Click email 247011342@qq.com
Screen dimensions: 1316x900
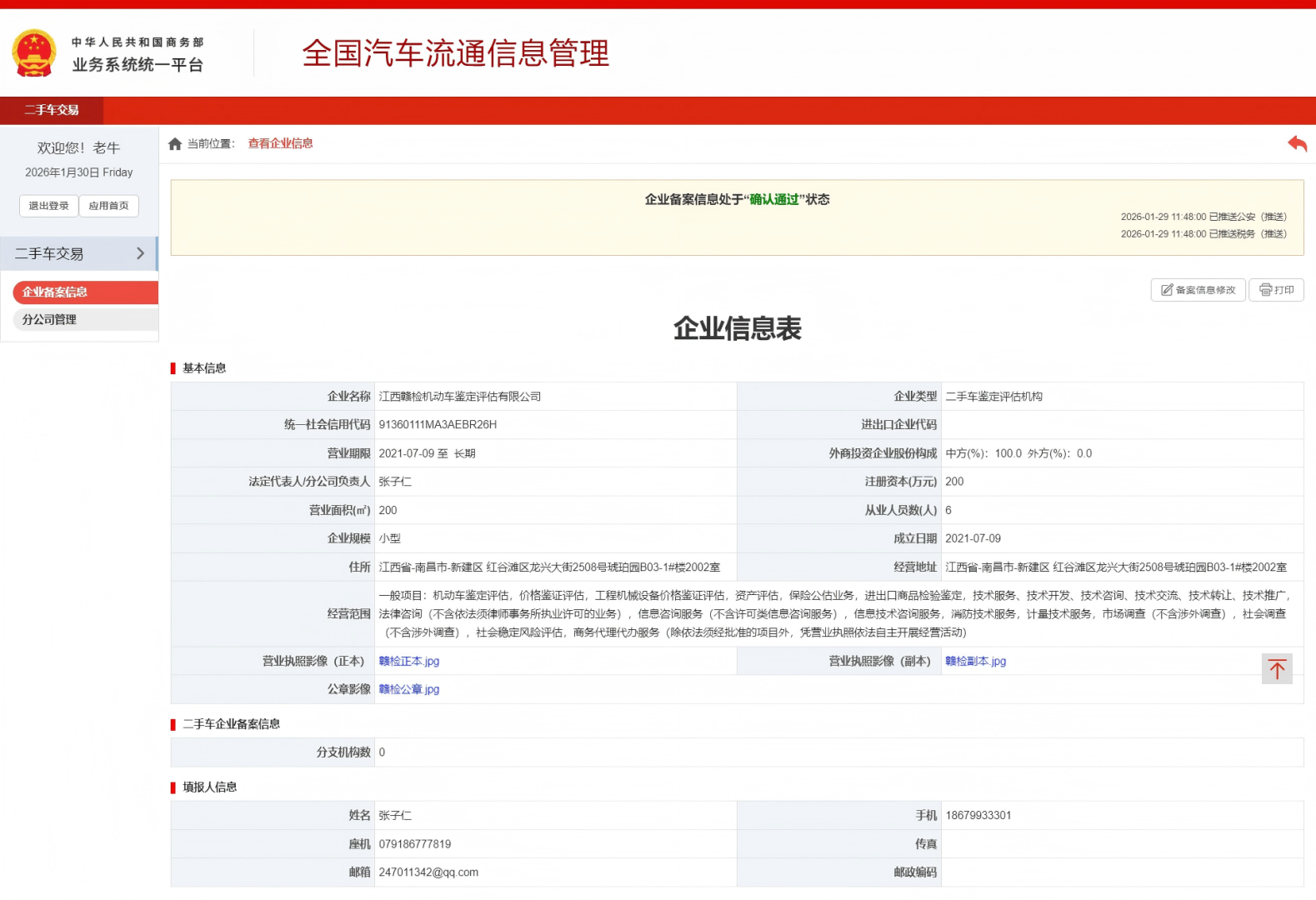pyautogui.click(x=428, y=872)
